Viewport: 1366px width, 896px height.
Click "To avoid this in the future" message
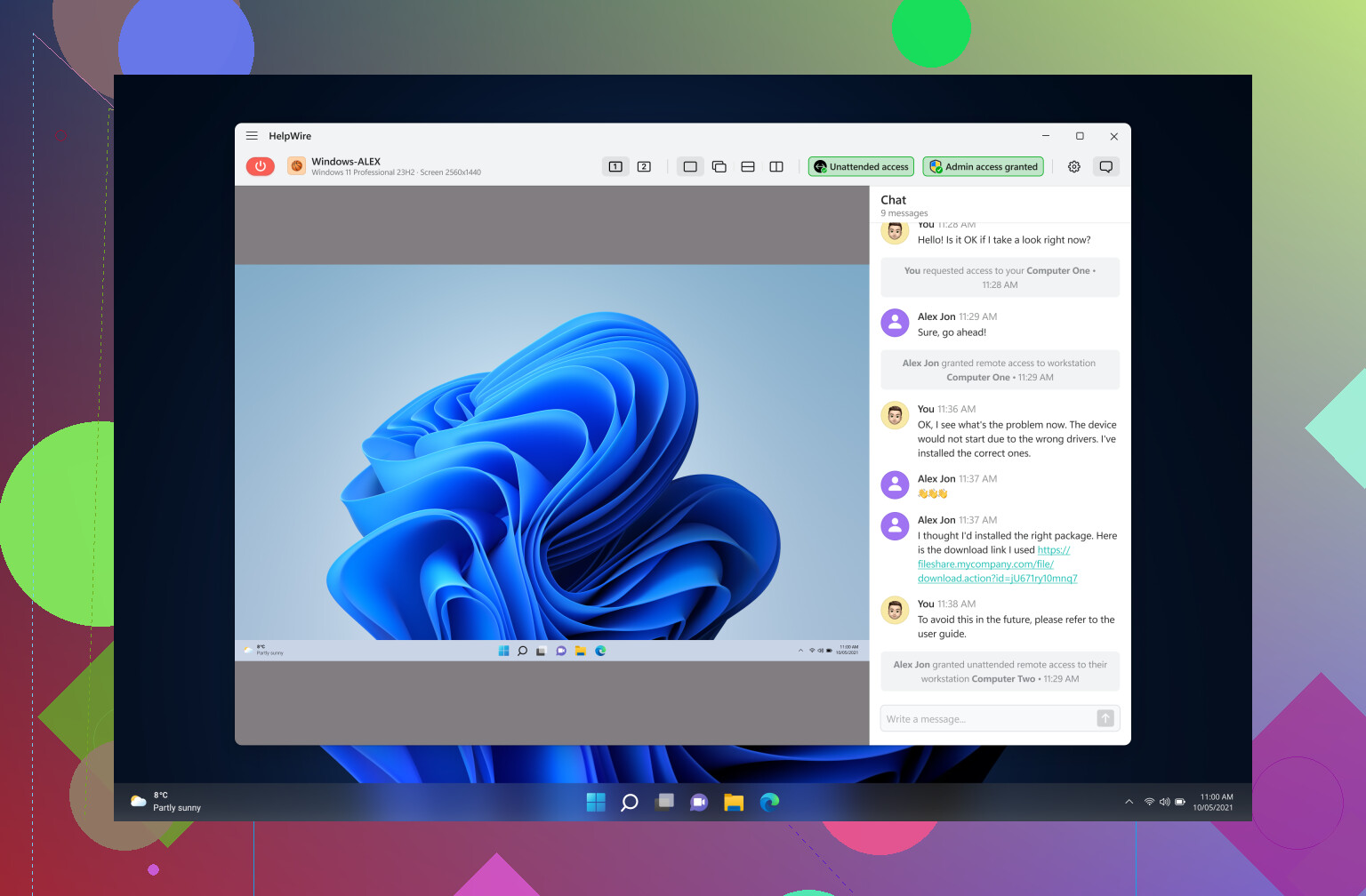(x=1016, y=627)
